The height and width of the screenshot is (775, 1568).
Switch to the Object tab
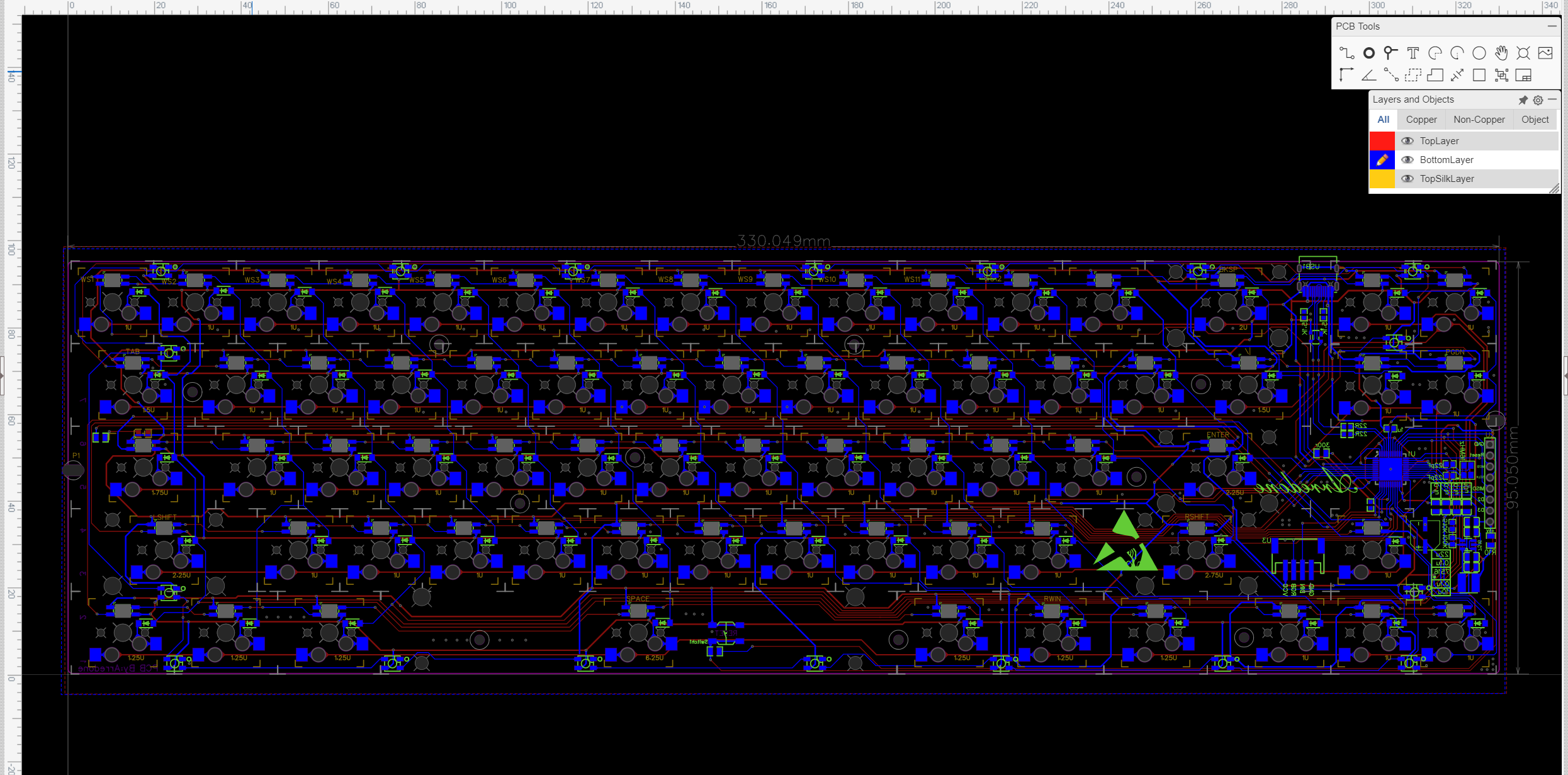[x=1535, y=120]
